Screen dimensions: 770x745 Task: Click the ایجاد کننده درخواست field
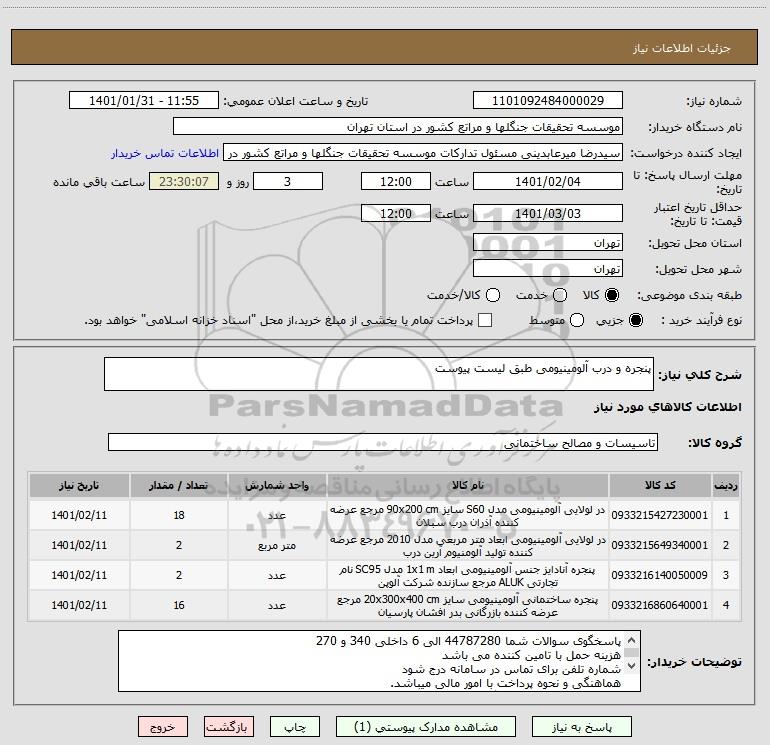pyautogui.click(x=423, y=153)
